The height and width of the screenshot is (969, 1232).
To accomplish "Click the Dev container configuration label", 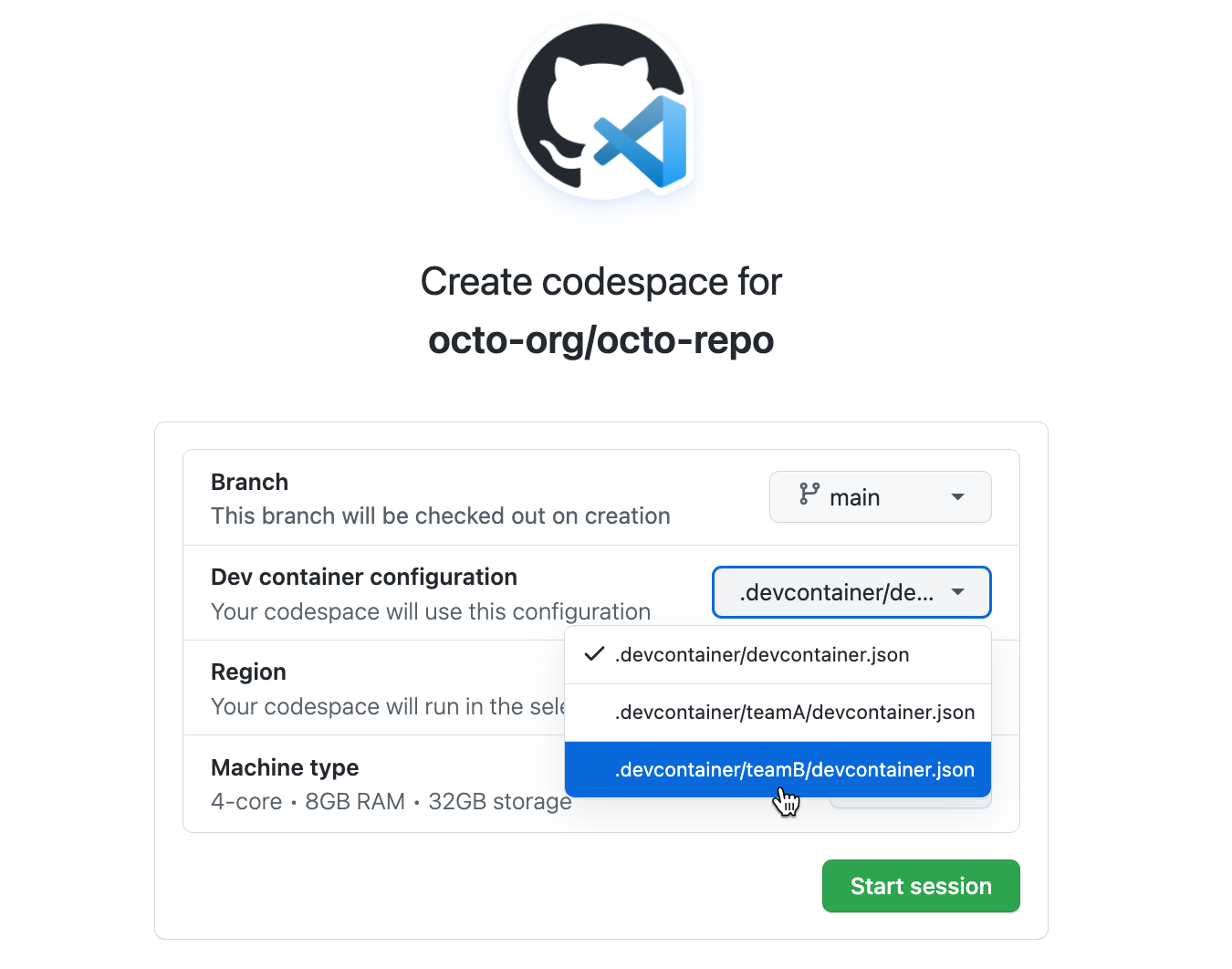I will tap(363, 577).
